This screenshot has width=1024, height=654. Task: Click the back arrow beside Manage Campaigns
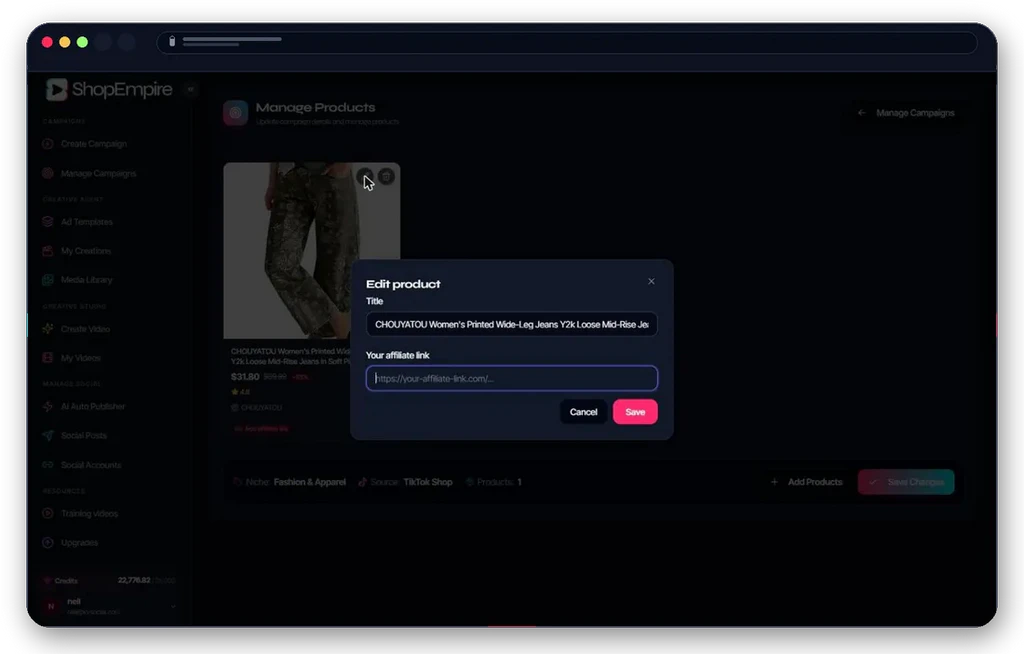(x=862, y=113)
